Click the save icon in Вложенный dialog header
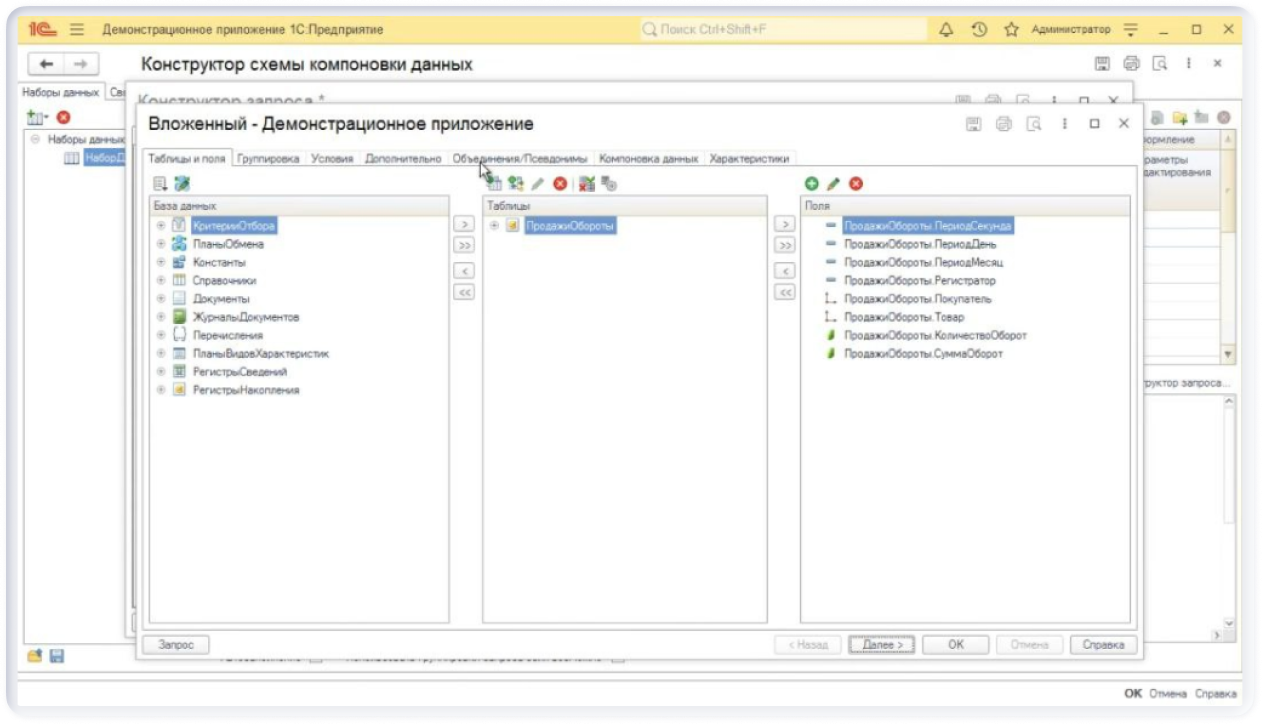The width and height of the screenshot is (1262, 724). coord(973,124)
